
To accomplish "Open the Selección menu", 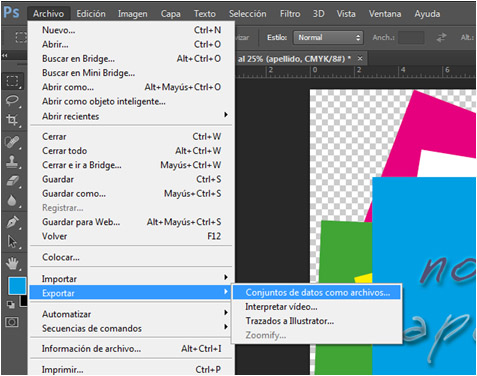I will point(247,14).
